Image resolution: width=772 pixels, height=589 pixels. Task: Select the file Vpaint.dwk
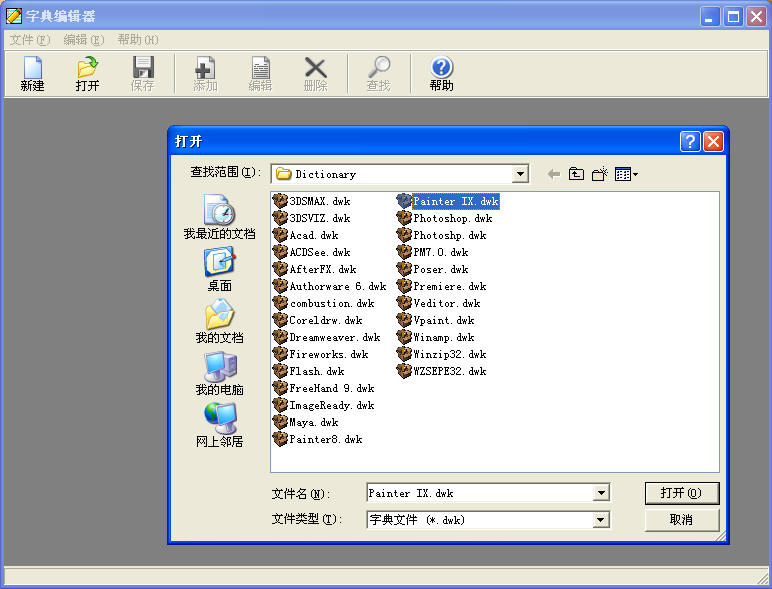click(x=436, y=320)
